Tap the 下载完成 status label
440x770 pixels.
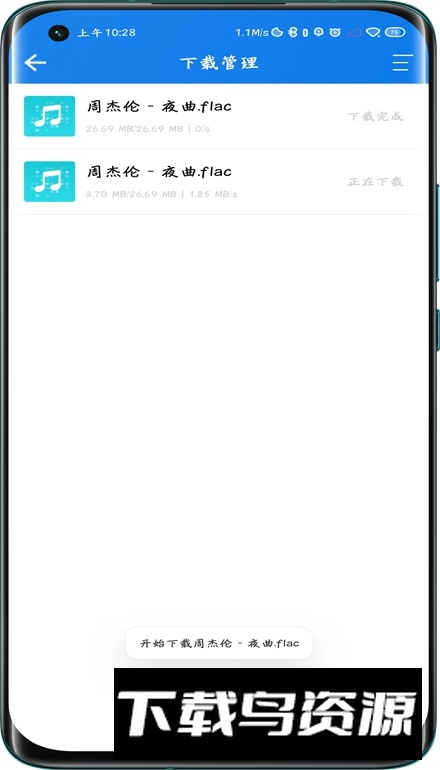[x=376, y=116]
